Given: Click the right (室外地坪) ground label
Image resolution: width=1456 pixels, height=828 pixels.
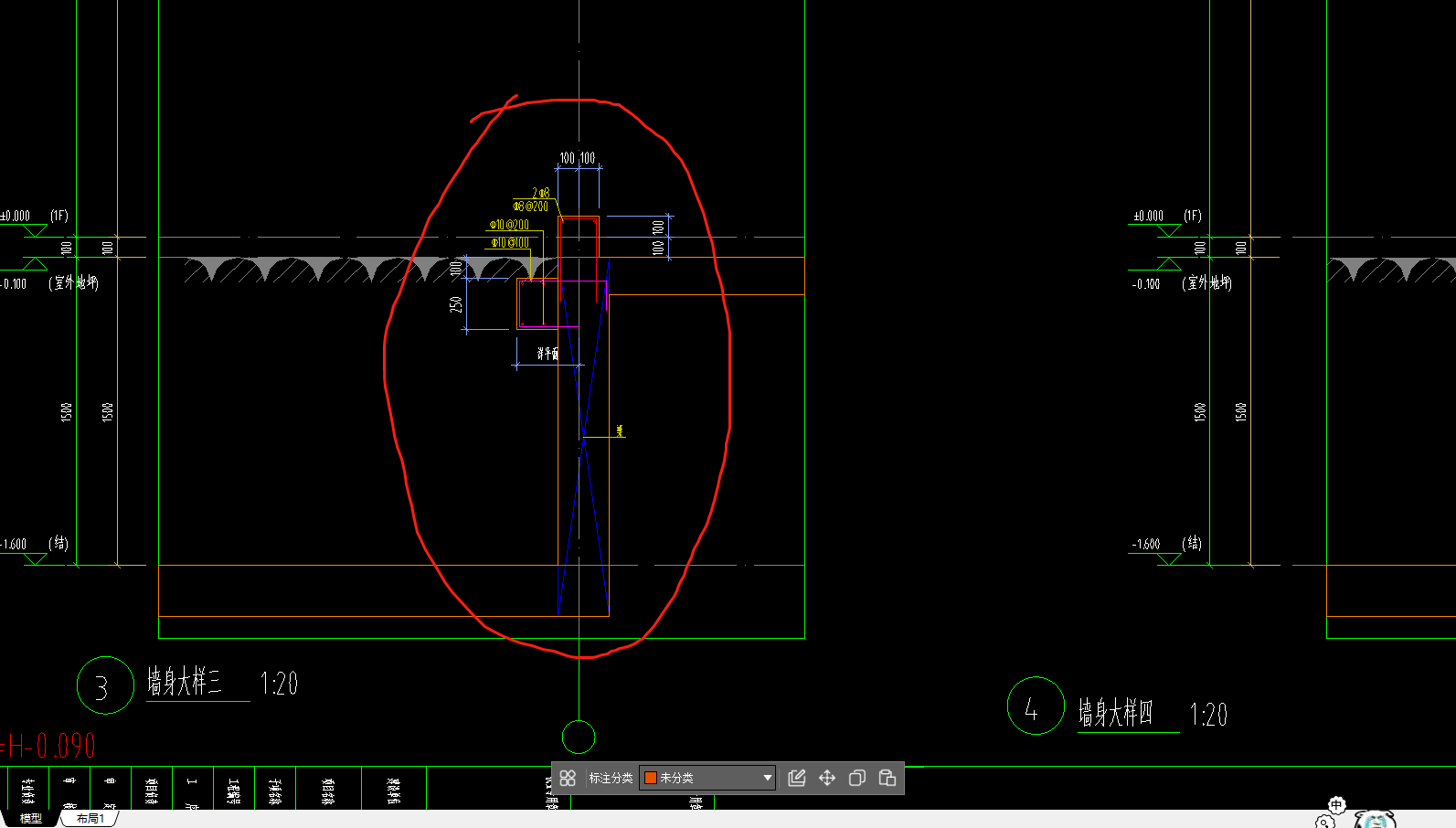Looking at the screenshot, I should 1206,283.
